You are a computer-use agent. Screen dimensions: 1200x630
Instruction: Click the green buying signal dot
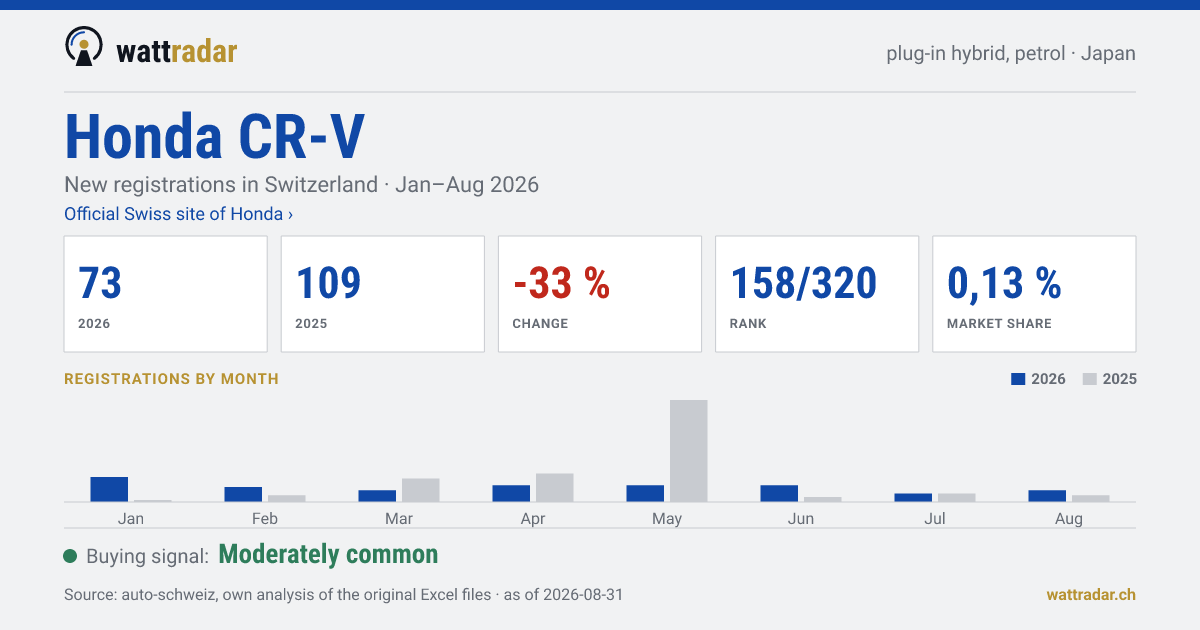(70, 556)
